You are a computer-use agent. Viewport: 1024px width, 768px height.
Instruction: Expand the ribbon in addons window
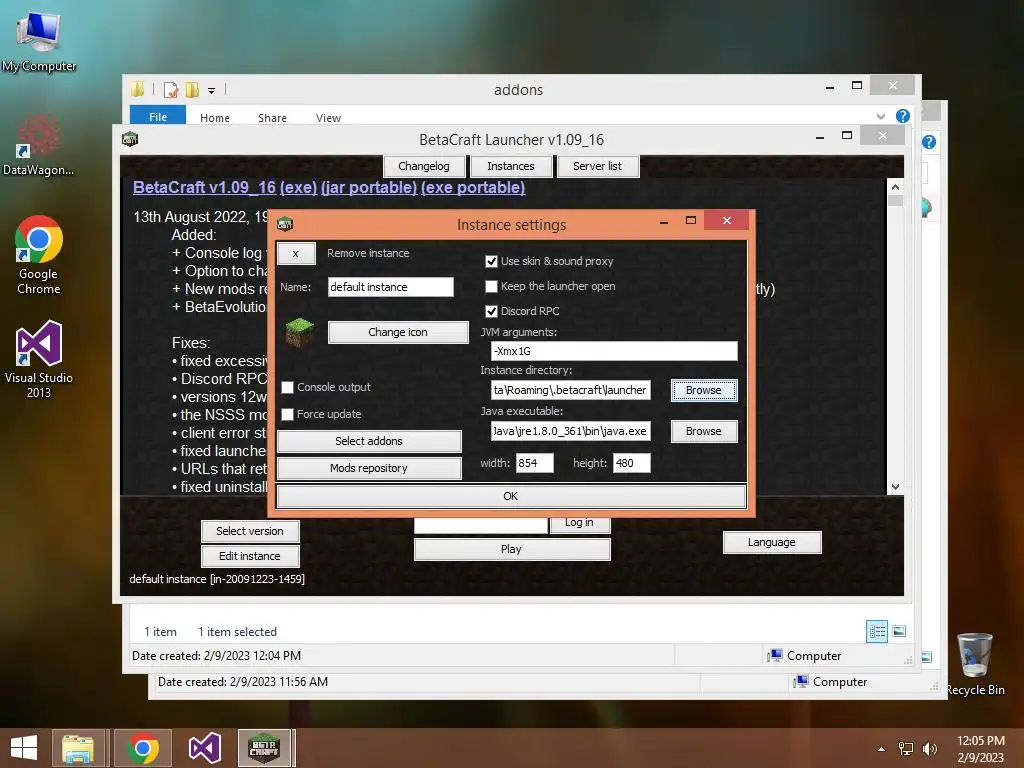(881, 116)
